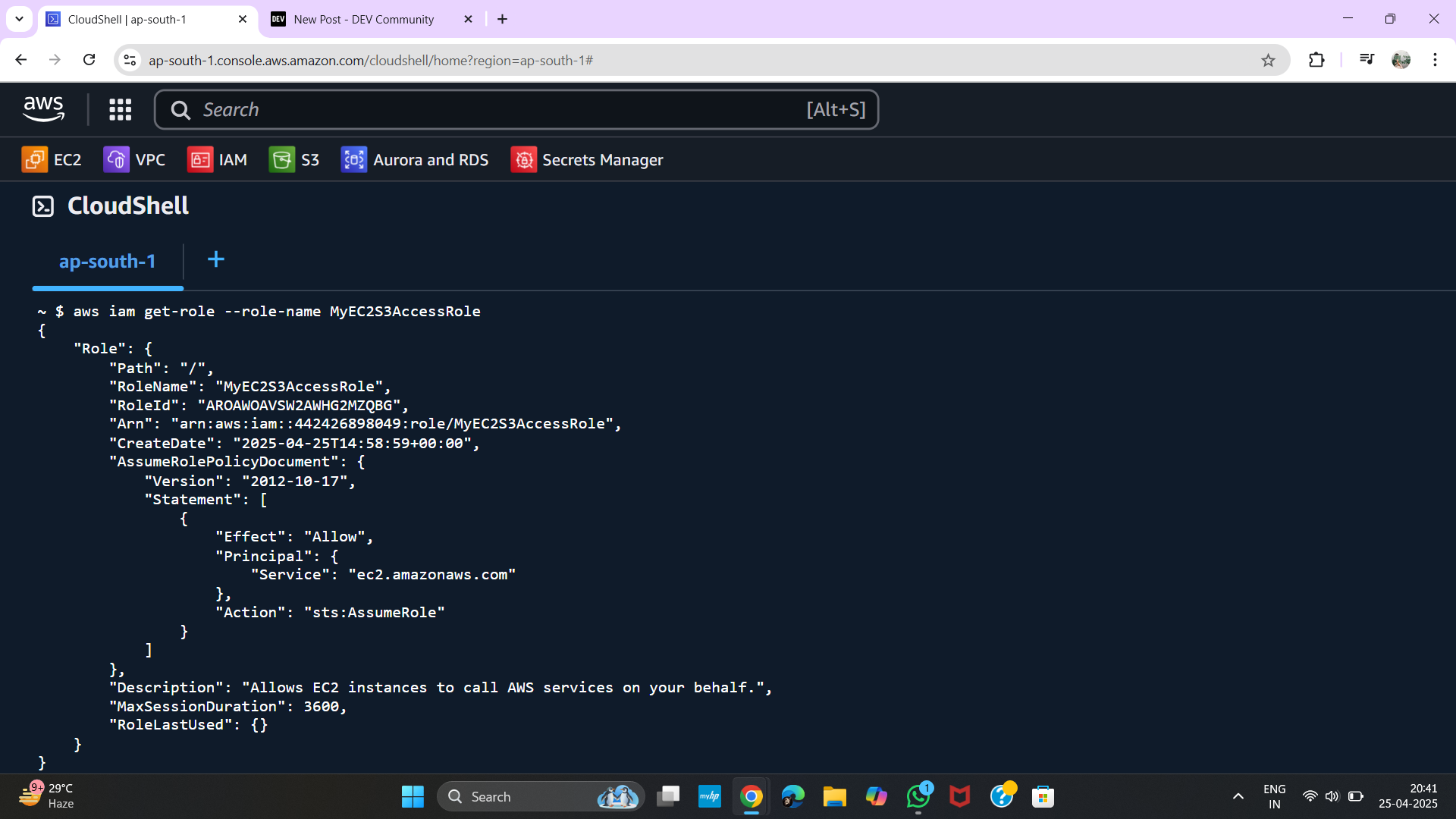The height and width of the screenshot is (819, 1456).
Task: Open a new browser tab
Action: tap(502, 19)
